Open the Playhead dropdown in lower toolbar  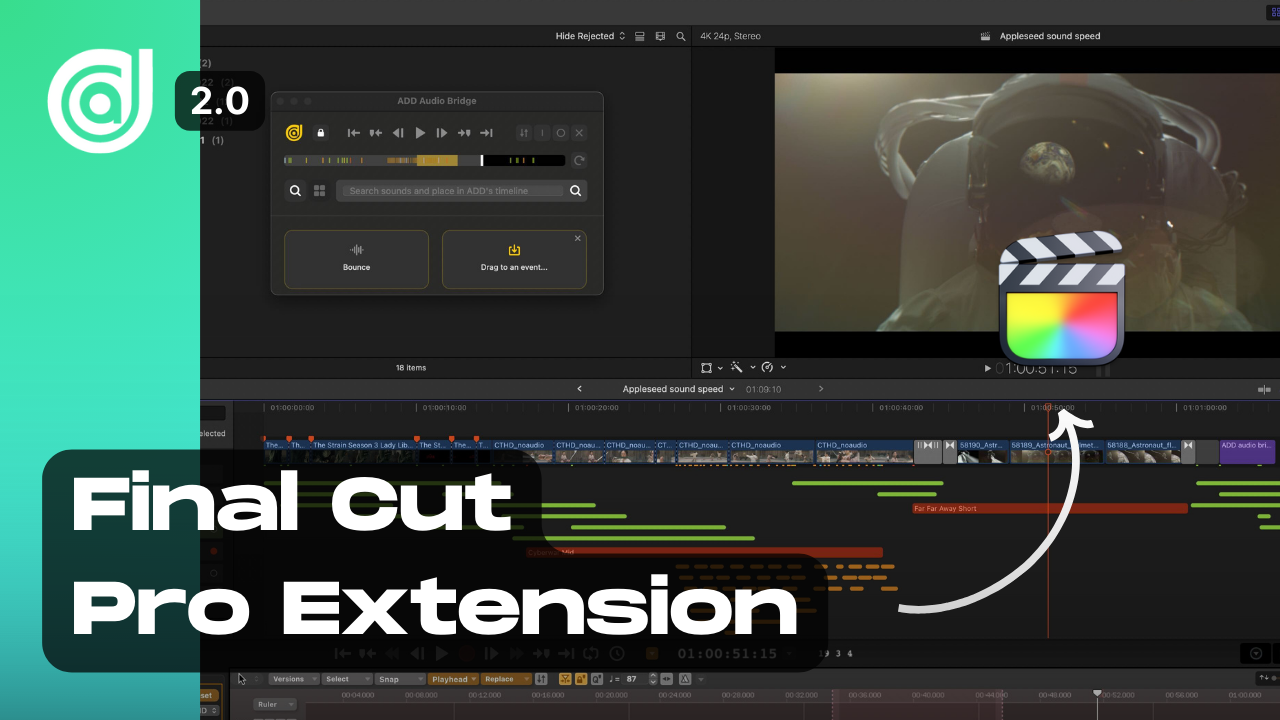click(x=453, y=679)
